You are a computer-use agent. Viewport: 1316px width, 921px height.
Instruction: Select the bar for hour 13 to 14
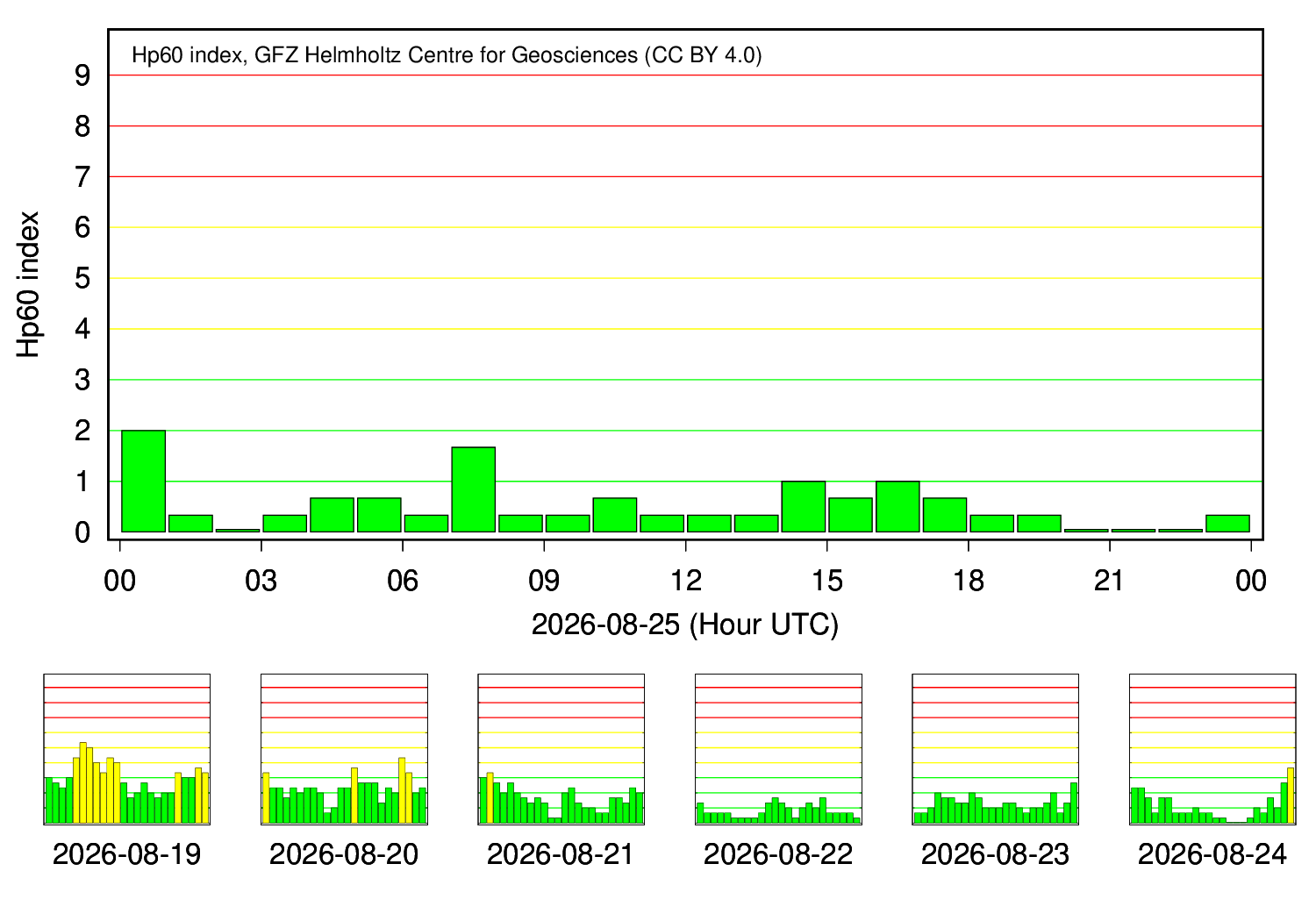coord(756,523)
